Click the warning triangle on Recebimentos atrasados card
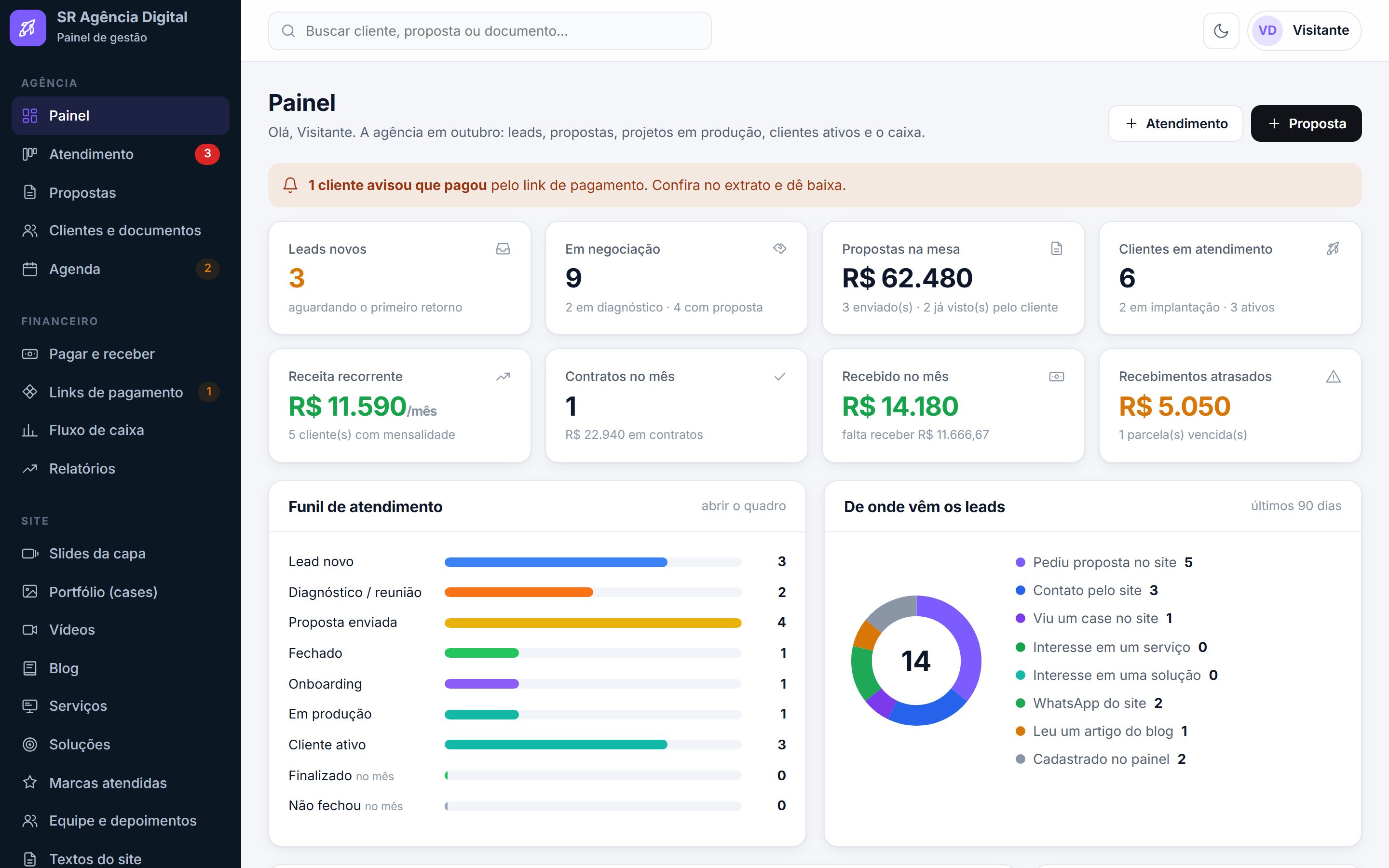 (x=1334, y=377)
